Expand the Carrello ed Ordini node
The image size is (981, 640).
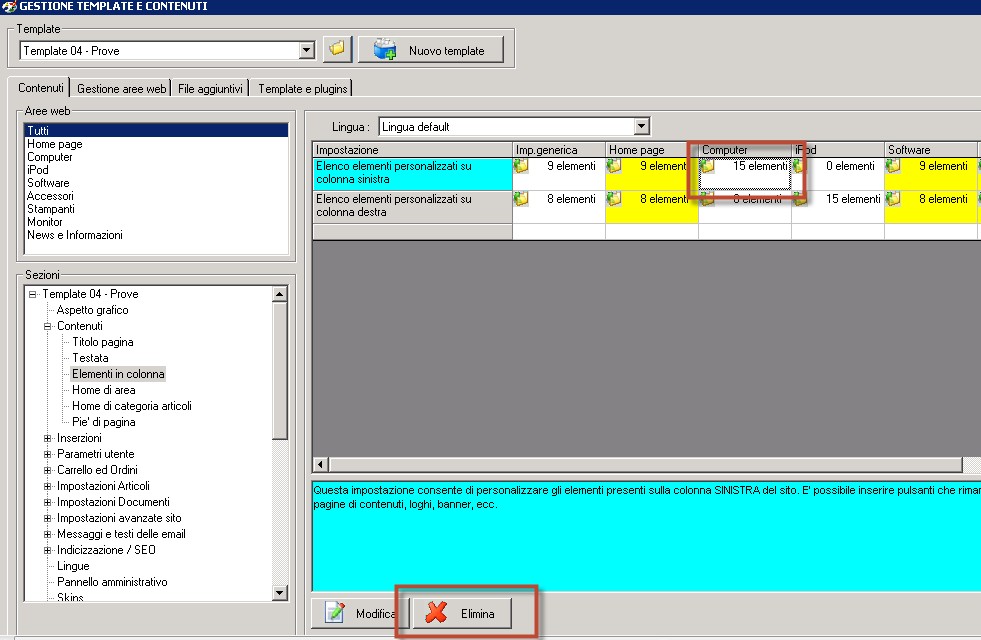point(48,470)
